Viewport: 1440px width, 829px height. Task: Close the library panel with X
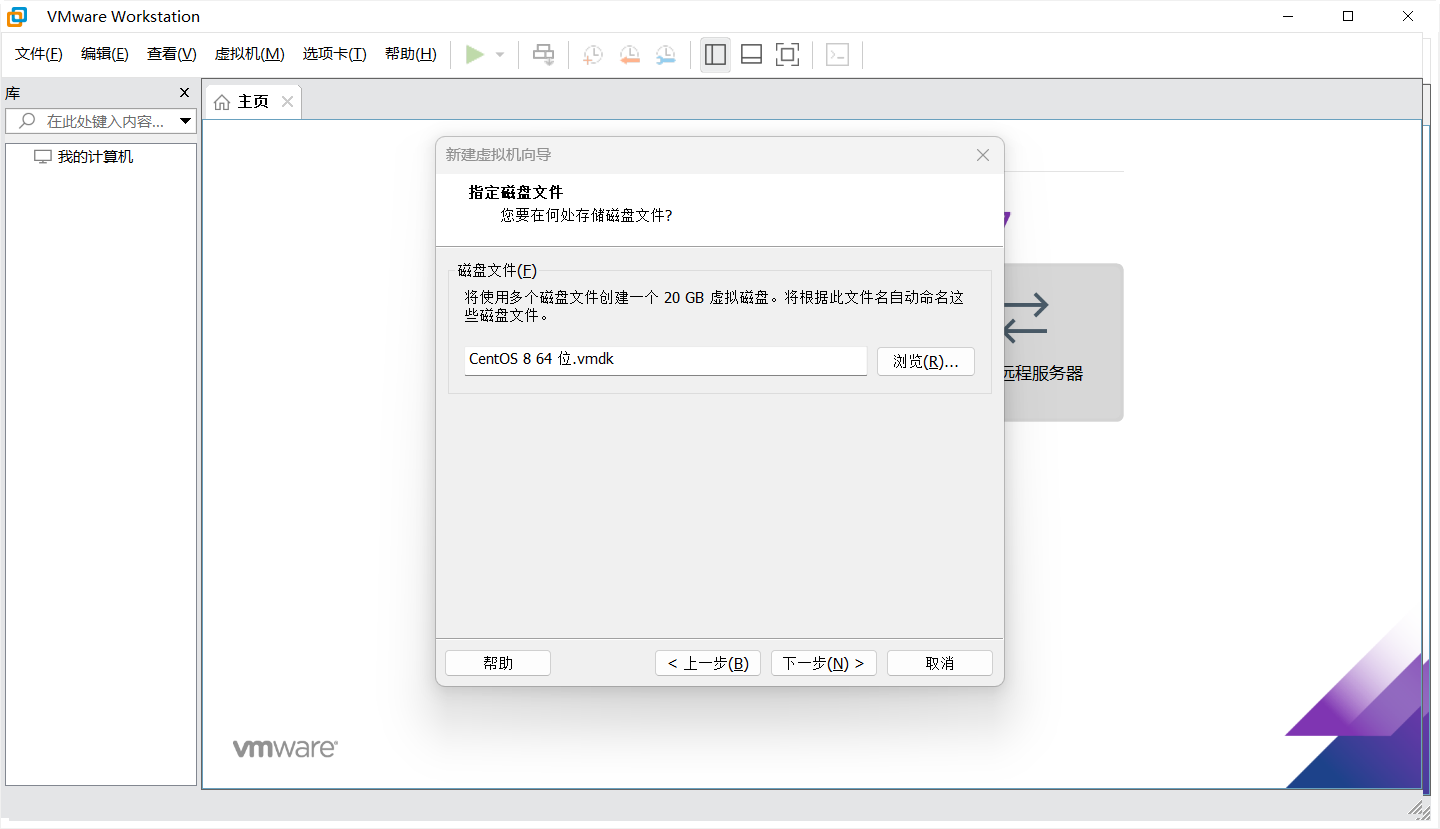point(184,93)
